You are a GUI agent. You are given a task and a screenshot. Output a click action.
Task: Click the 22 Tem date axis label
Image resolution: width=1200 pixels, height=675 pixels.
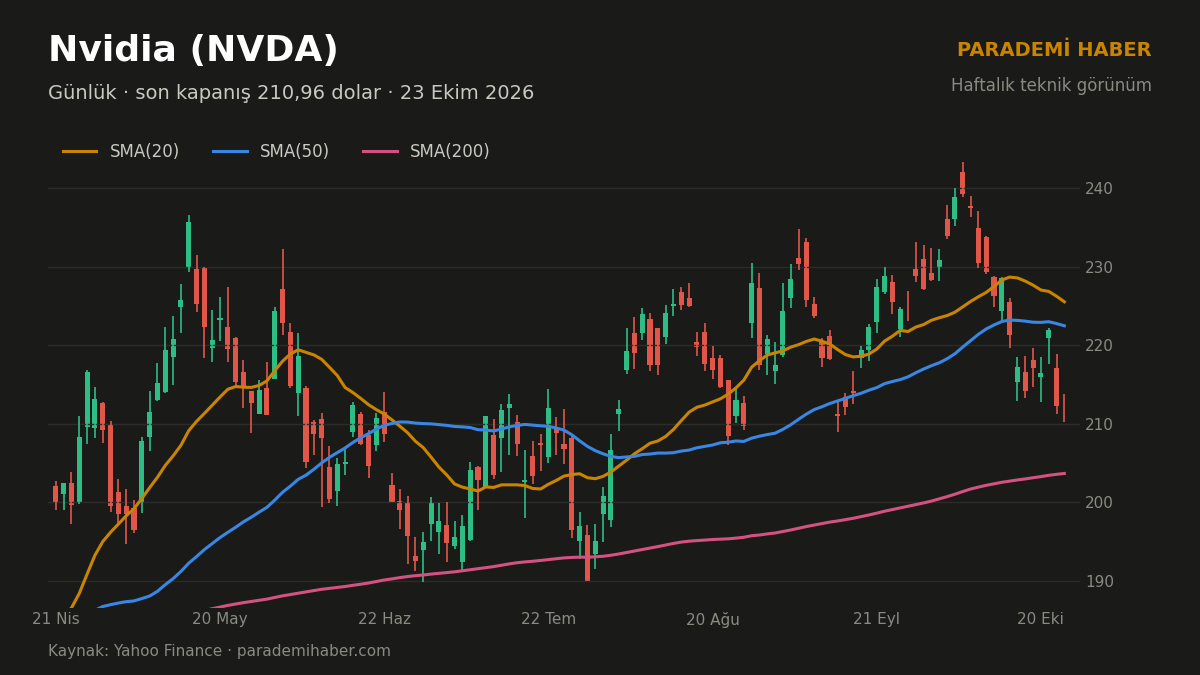tap(548, 619)
